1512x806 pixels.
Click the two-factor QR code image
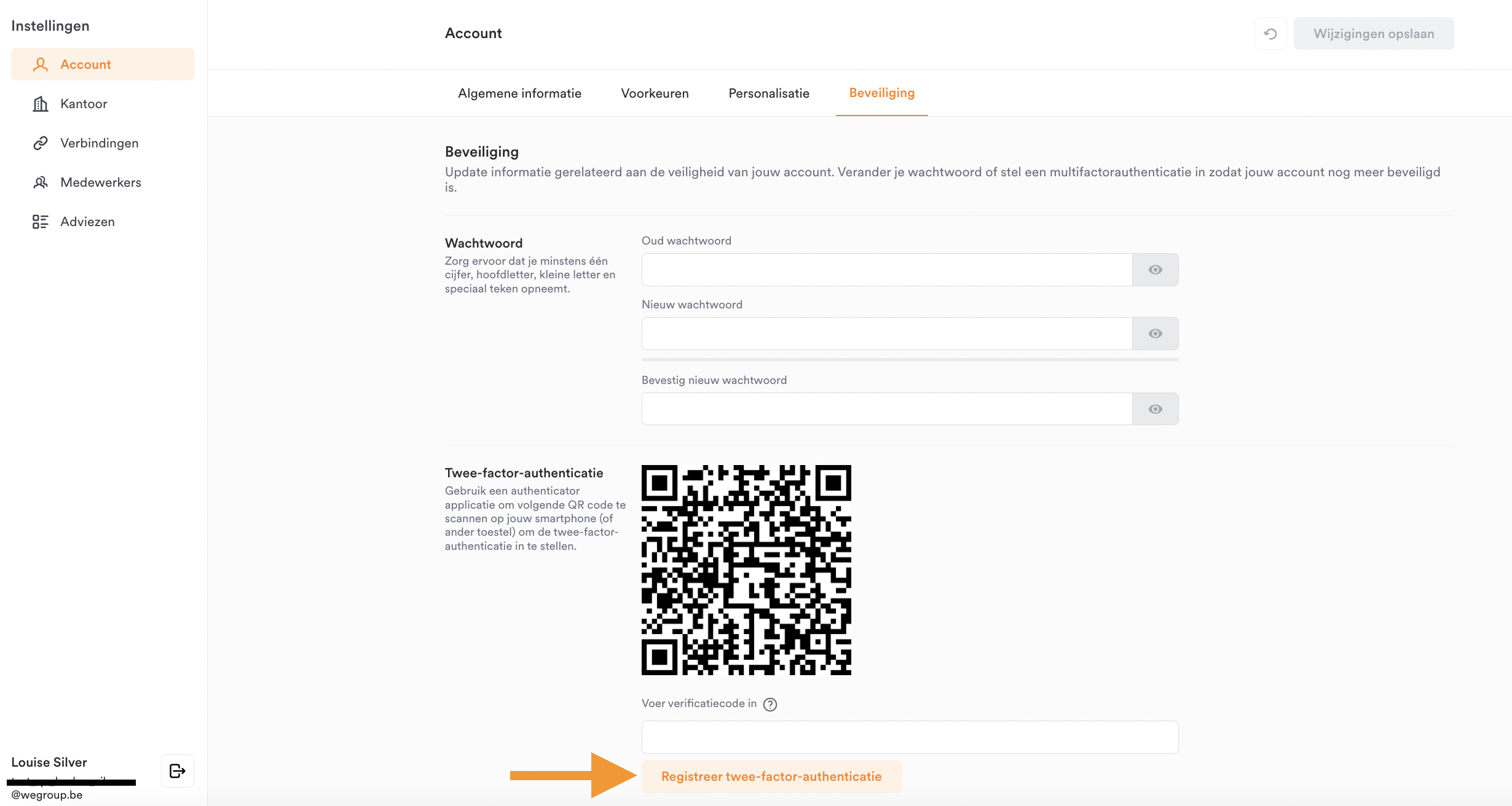(x=746, y=570)
